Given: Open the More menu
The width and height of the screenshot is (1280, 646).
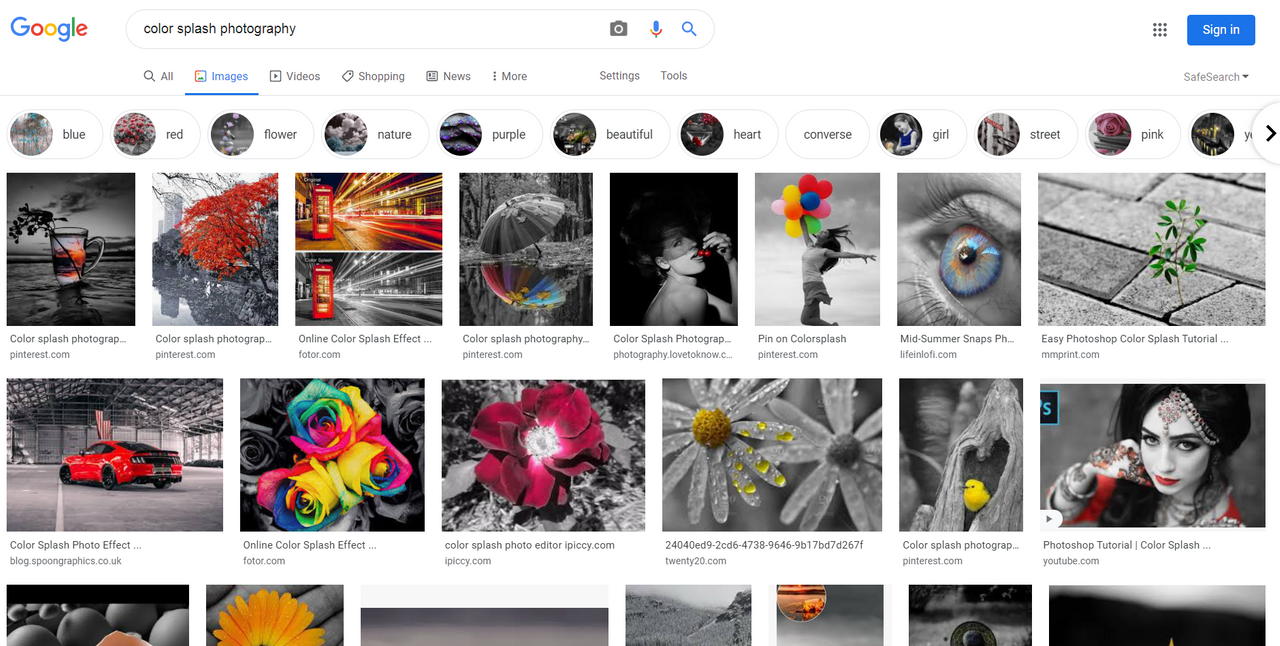Looking at the screenshot, I should point(509,76).
